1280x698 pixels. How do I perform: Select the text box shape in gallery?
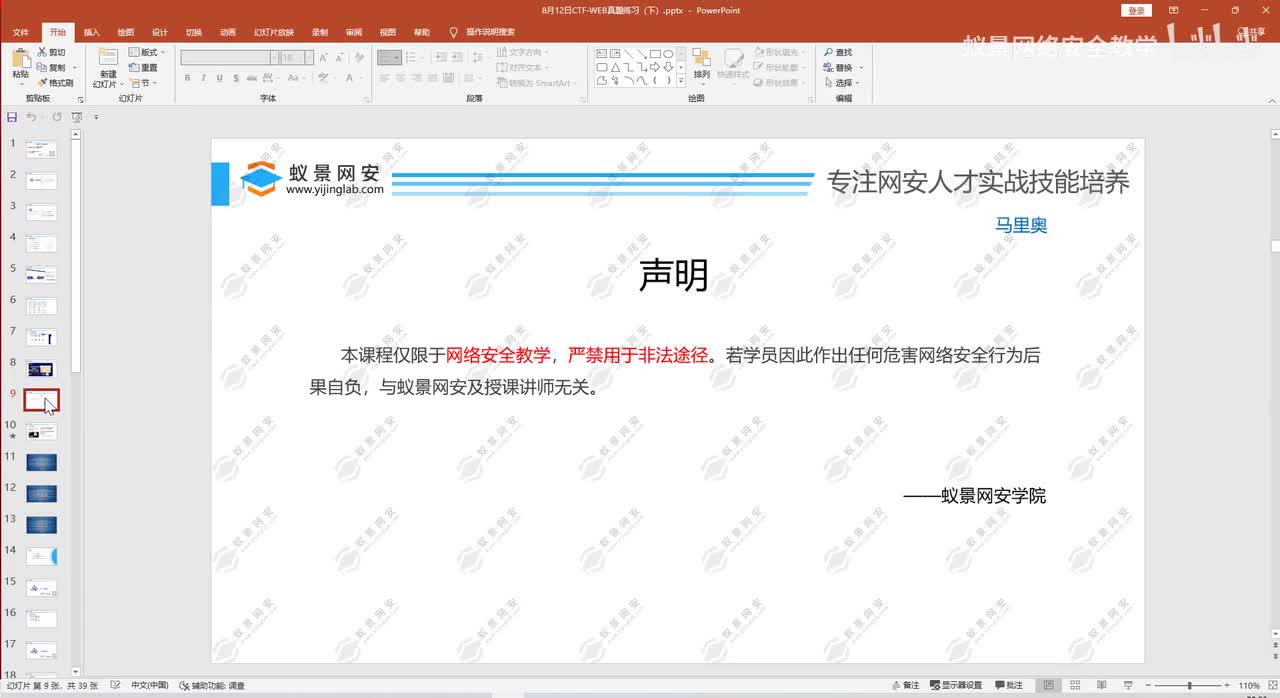(602, 54)
